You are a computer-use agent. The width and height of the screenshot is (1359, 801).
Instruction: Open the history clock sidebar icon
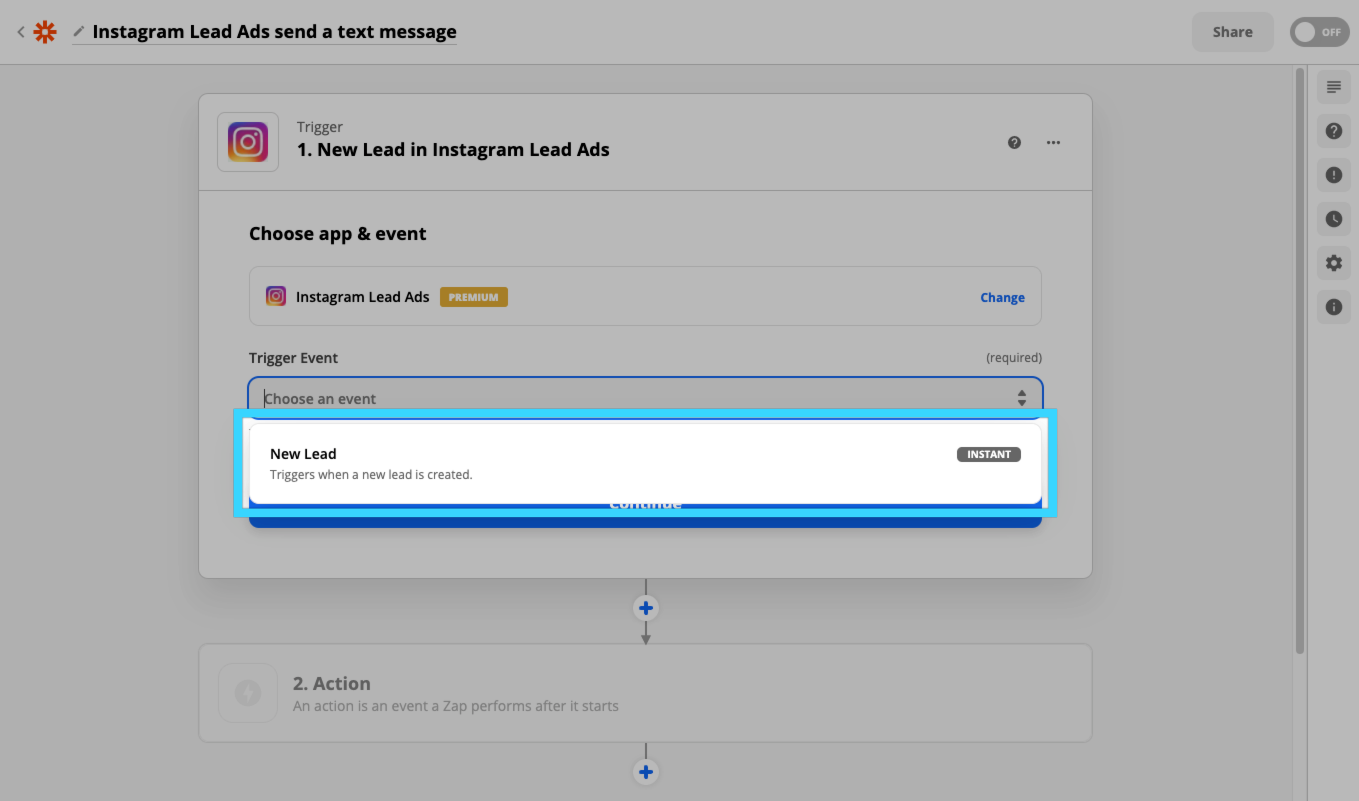coord(1333,219)
